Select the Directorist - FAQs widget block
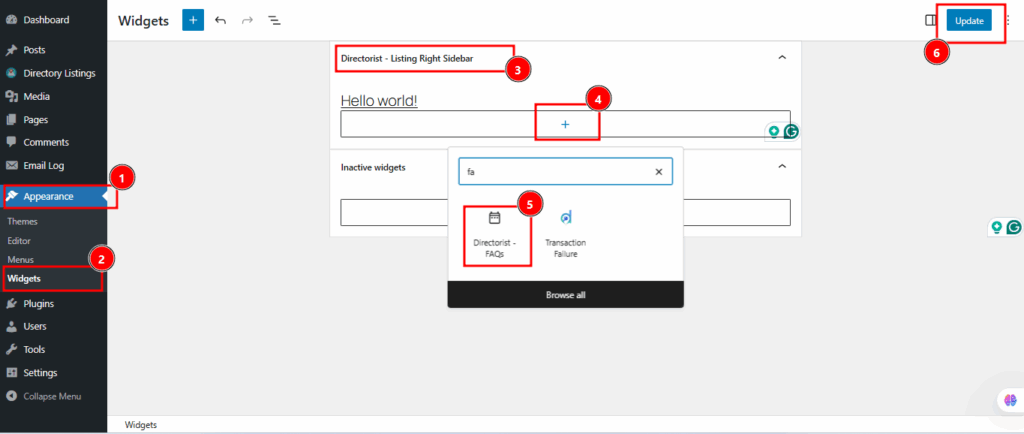 tap(494, 235)
